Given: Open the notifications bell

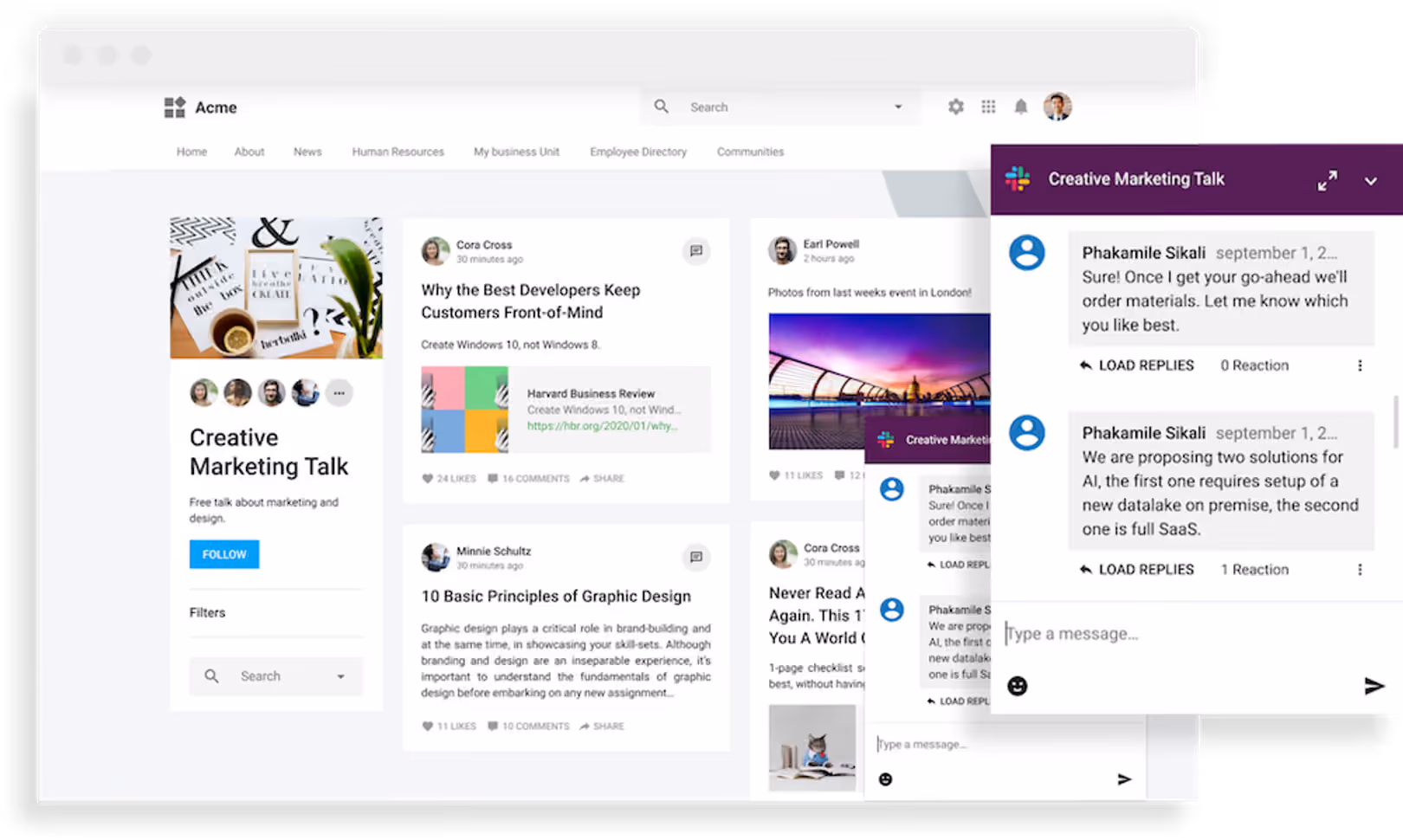Looking at the screenshot, I should point(1021,107).
